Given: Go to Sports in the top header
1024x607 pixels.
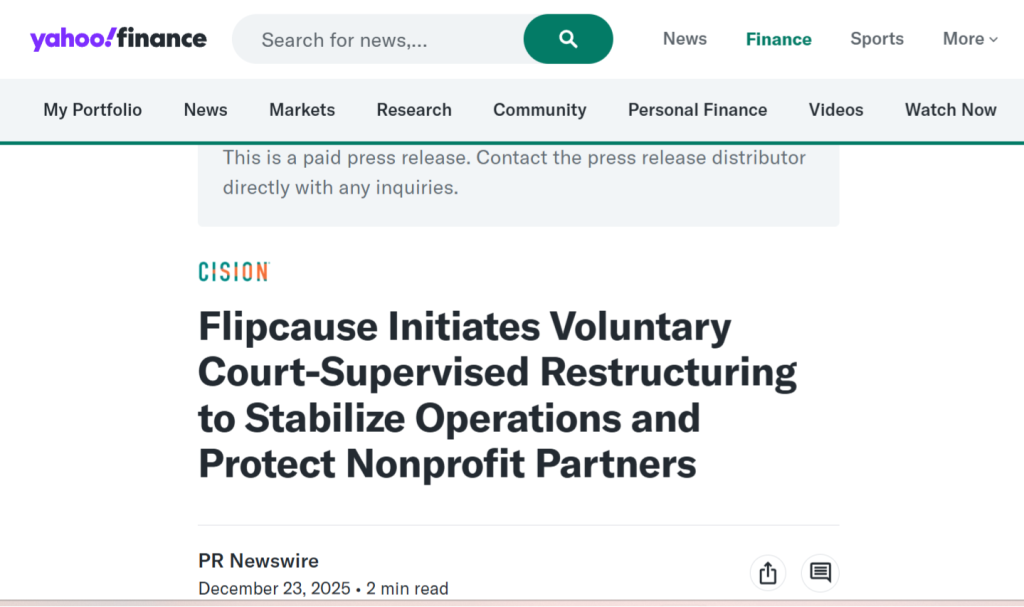Looking at the screenshot, I should [x=877, y=39].
